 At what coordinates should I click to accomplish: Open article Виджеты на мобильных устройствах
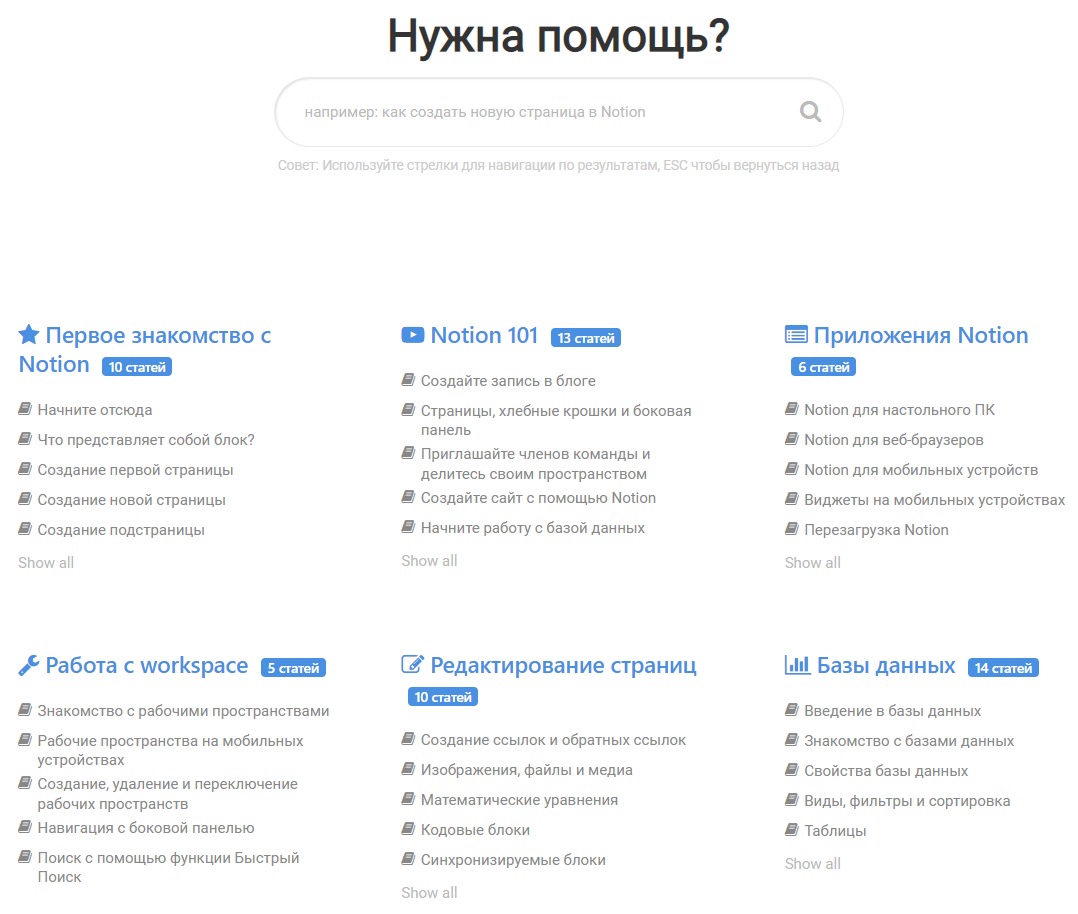[x=935, y=500]
